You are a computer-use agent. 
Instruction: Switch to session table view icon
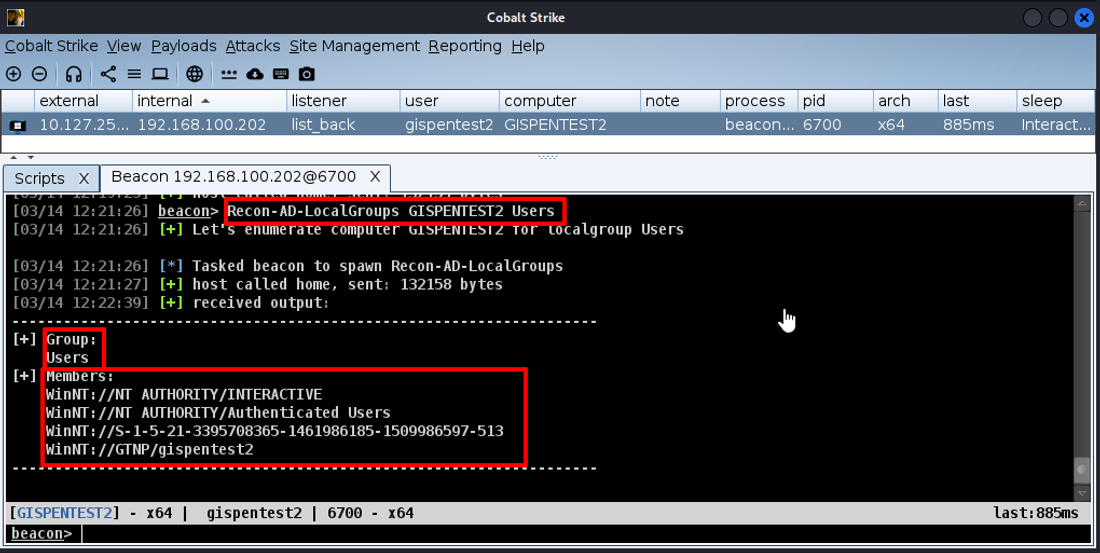coord(134,74)
